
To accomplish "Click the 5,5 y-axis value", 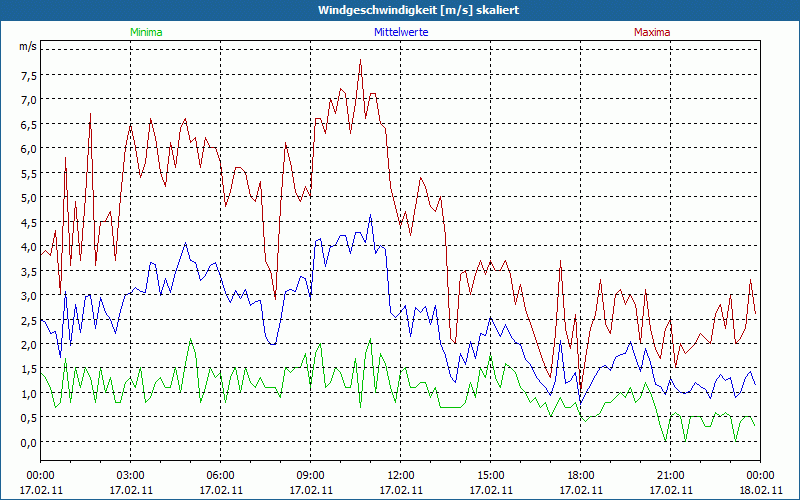I will (x=29, y=174).
